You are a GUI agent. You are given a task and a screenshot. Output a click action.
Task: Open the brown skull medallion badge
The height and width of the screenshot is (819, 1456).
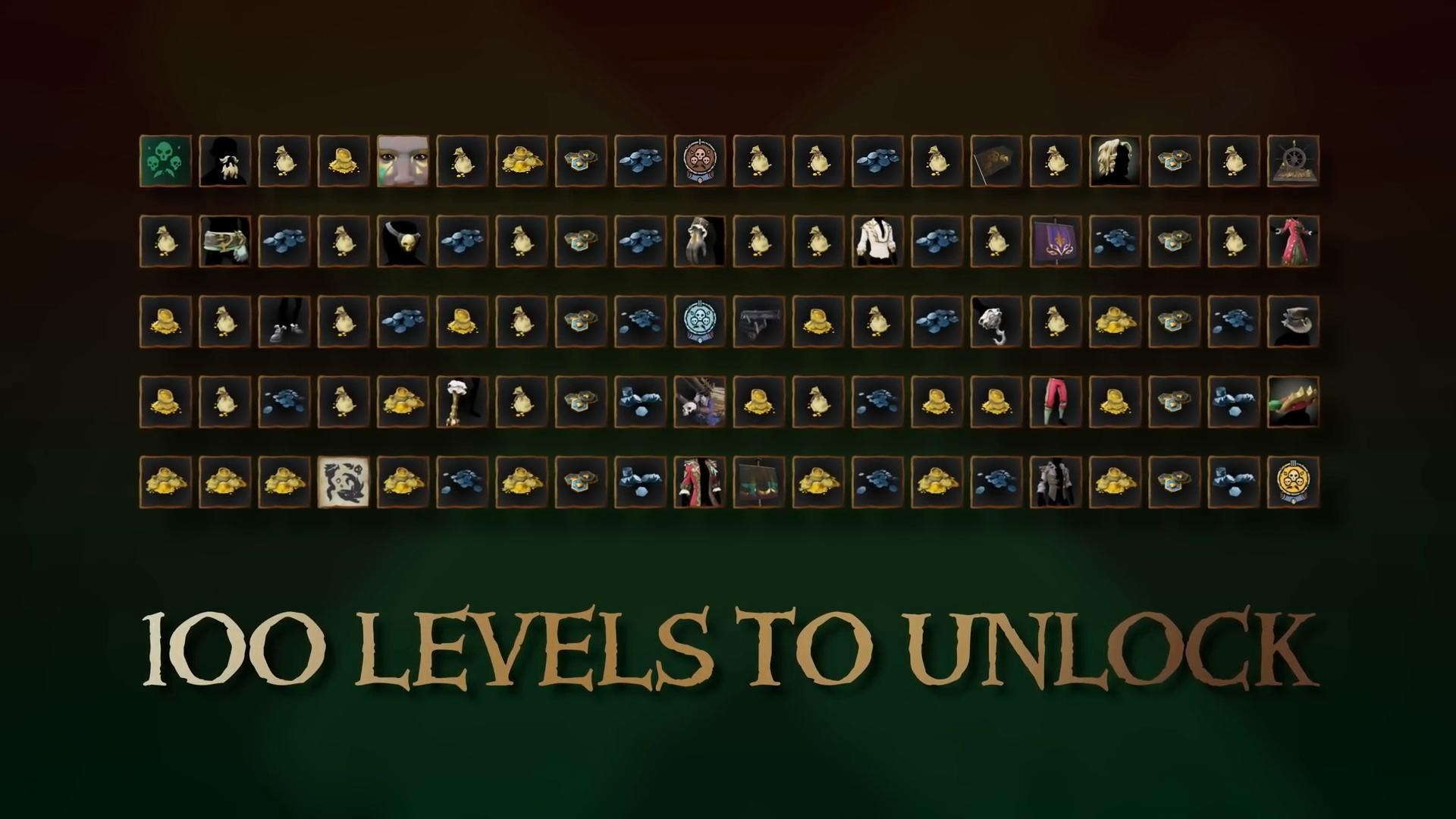[x=699, y=161]
